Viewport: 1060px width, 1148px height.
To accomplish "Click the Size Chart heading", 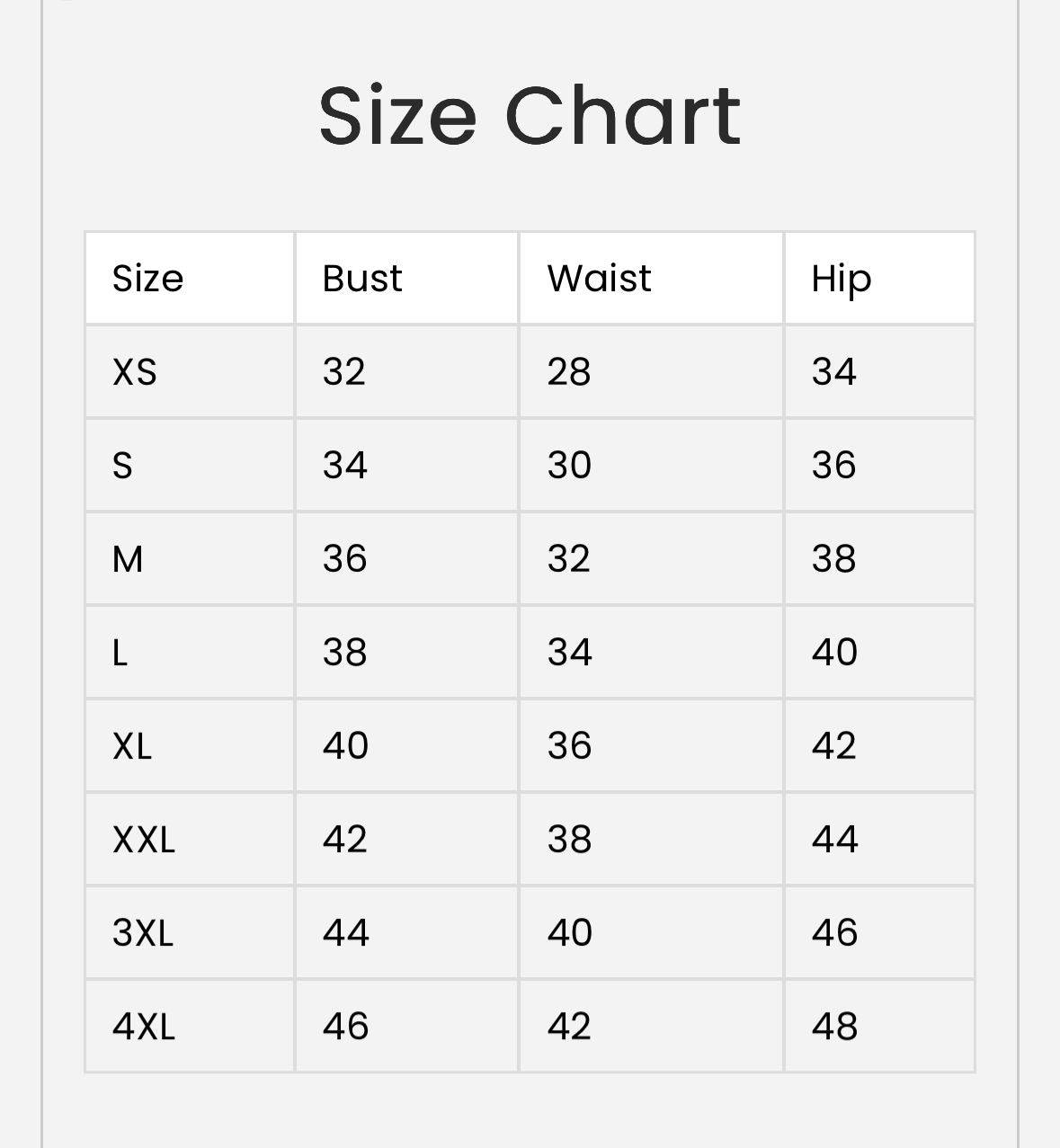I will (530, 116).
